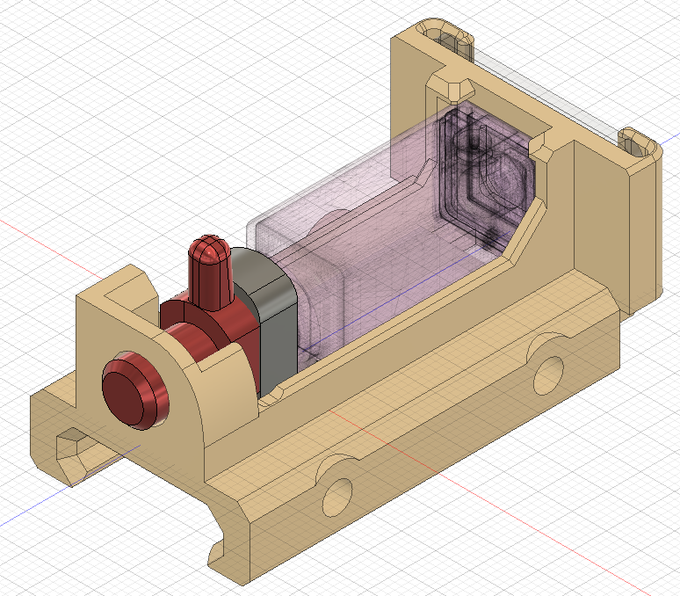
Task: Select the red upright pin with domed top
Action: point(210,272)
